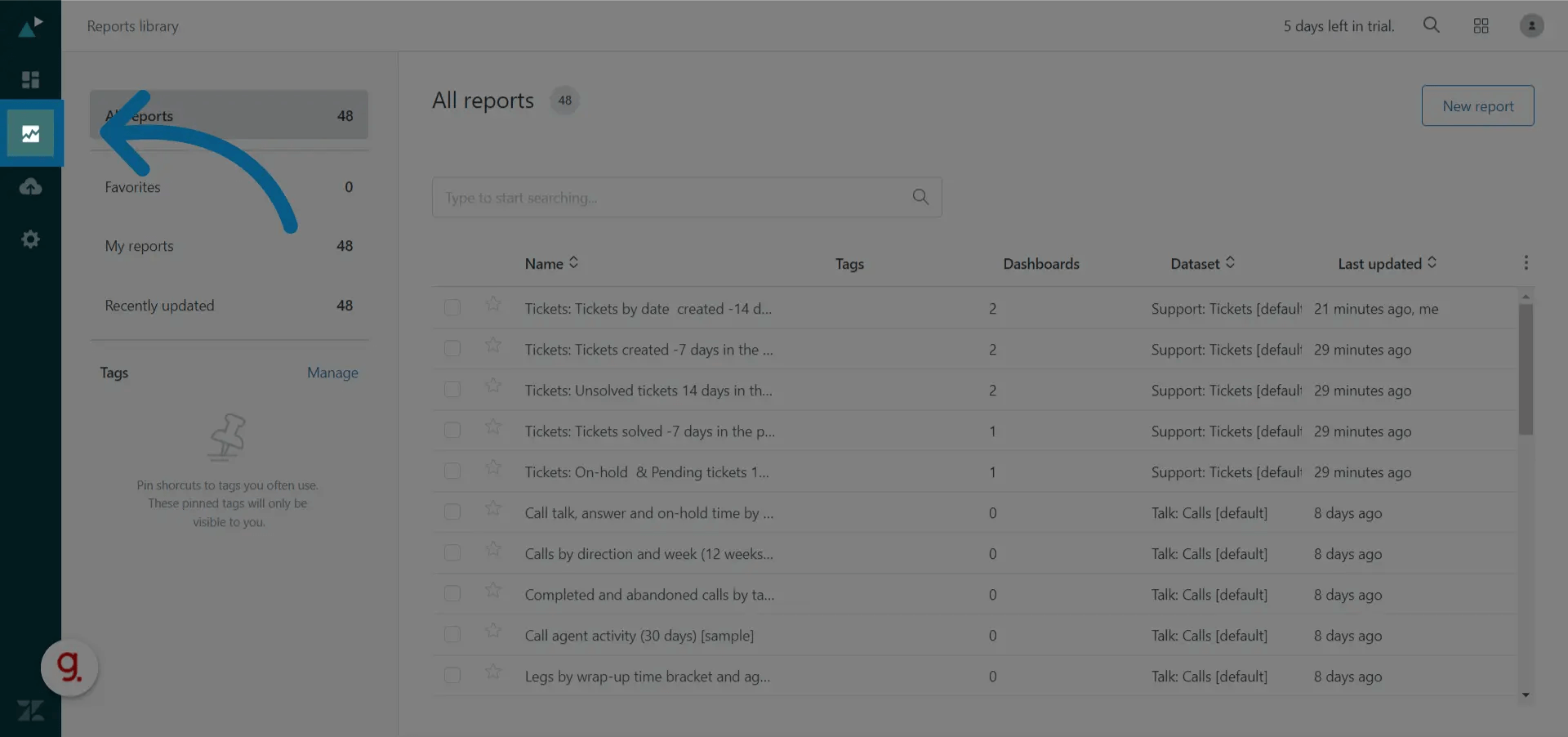Check the box for Calls by direction and week

click(452, 553)
